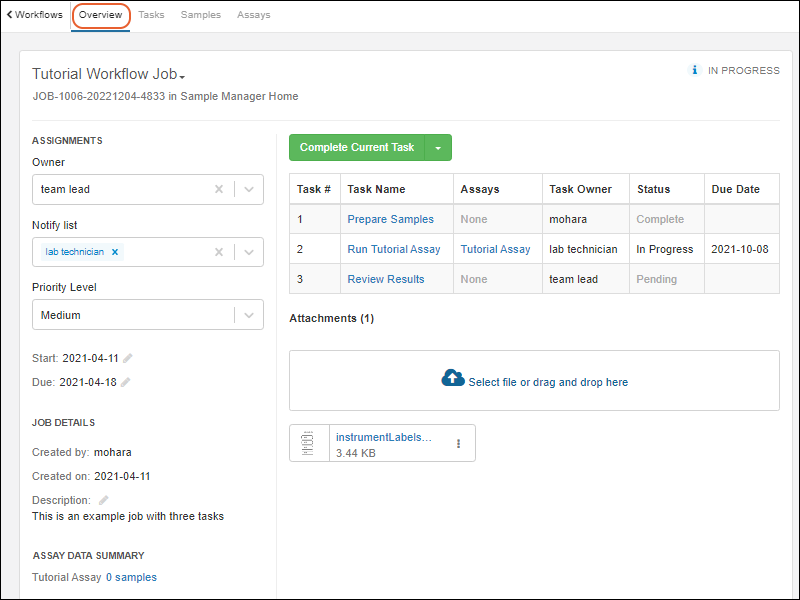
Task: Expand the Owner dropdown
Action: 249,189
